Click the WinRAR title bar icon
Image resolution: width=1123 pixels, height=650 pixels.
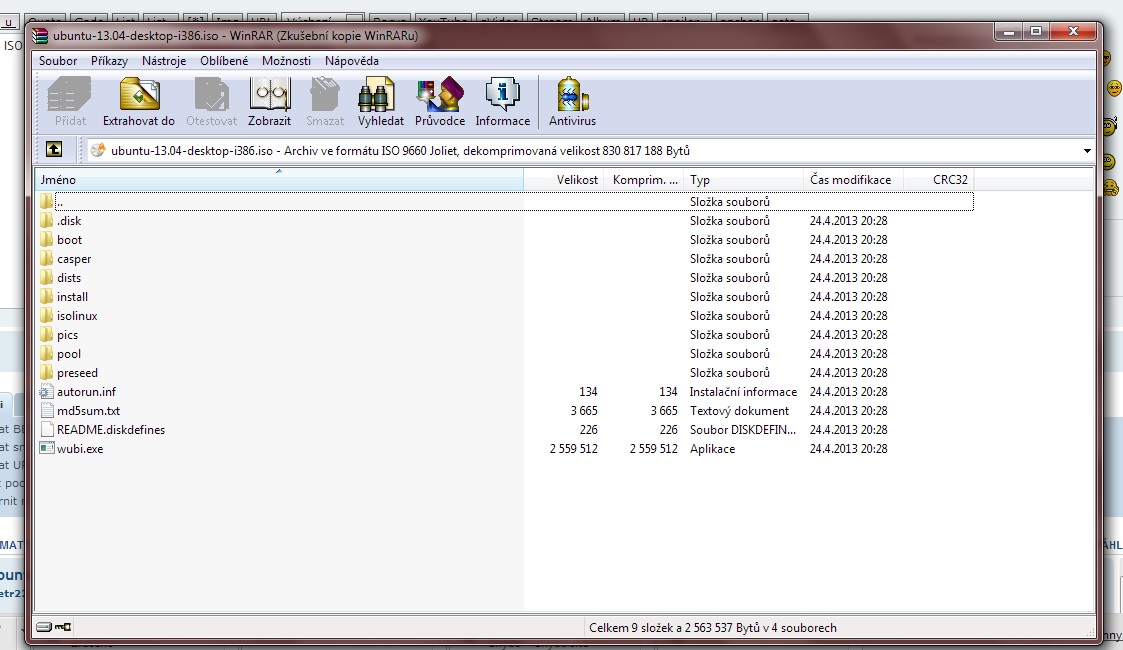click(41, 36)
